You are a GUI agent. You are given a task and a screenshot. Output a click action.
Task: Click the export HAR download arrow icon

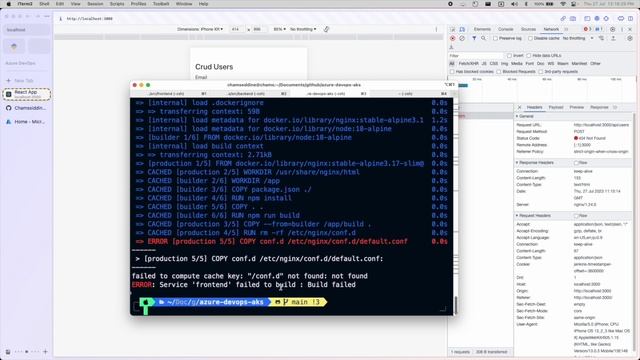click(x=451, y=47)
